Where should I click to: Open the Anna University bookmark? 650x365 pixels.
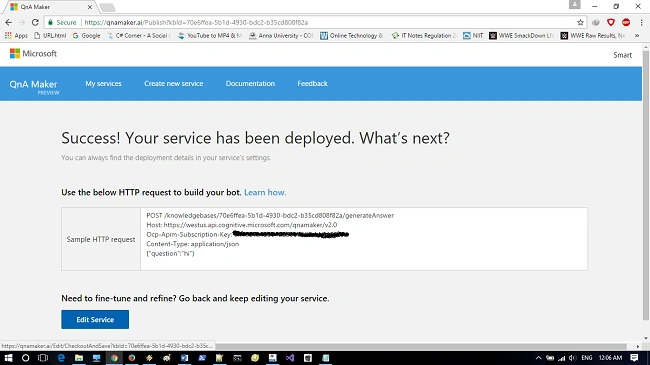pos(281,36)
